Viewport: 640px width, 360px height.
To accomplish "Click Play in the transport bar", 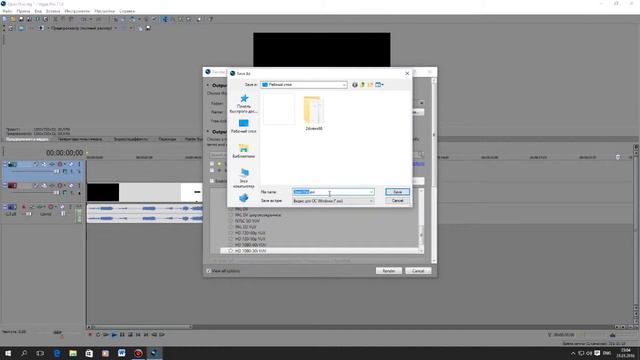I will tap(114, 335).
